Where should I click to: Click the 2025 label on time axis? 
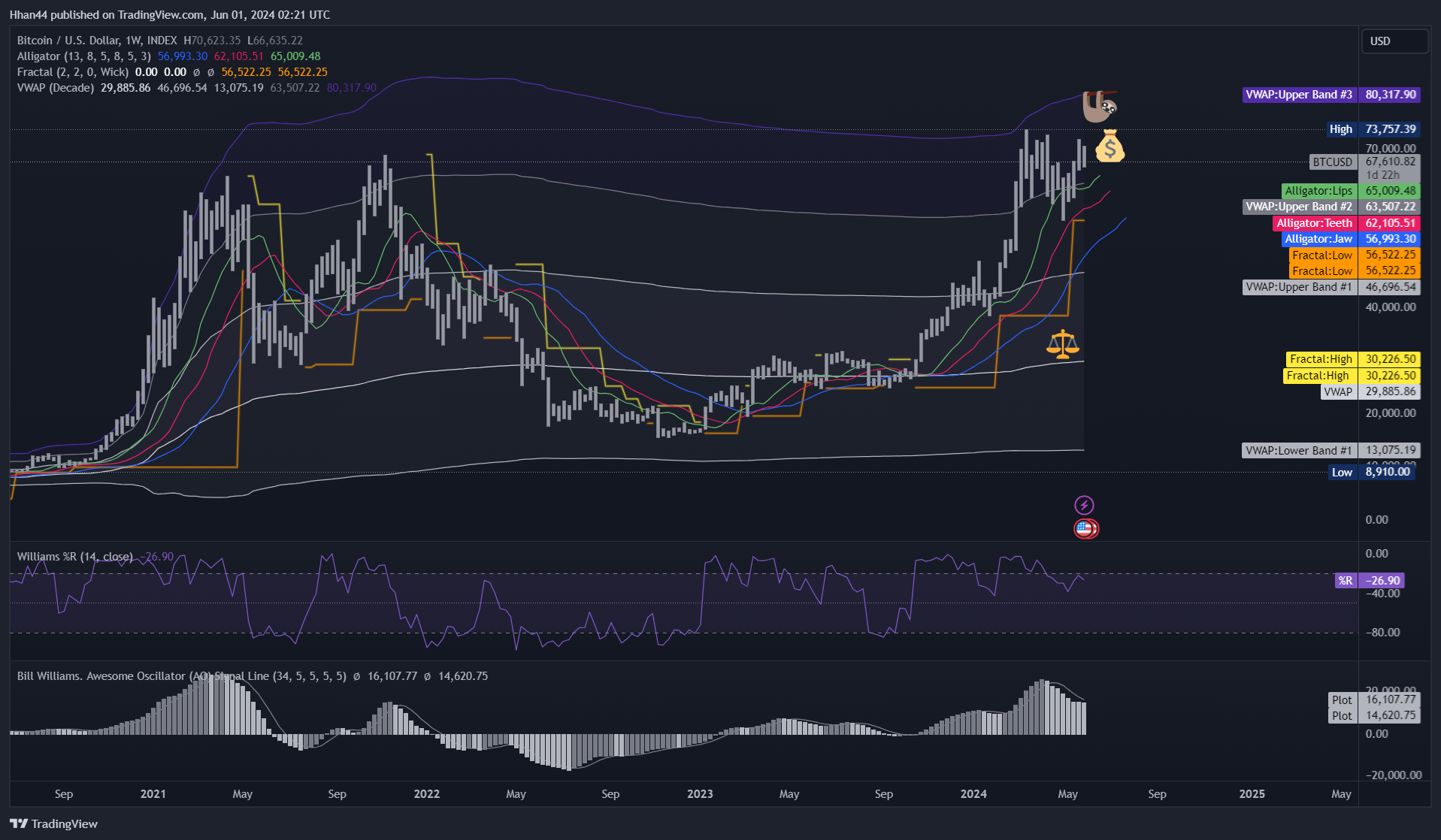[x=1252, y=794]
